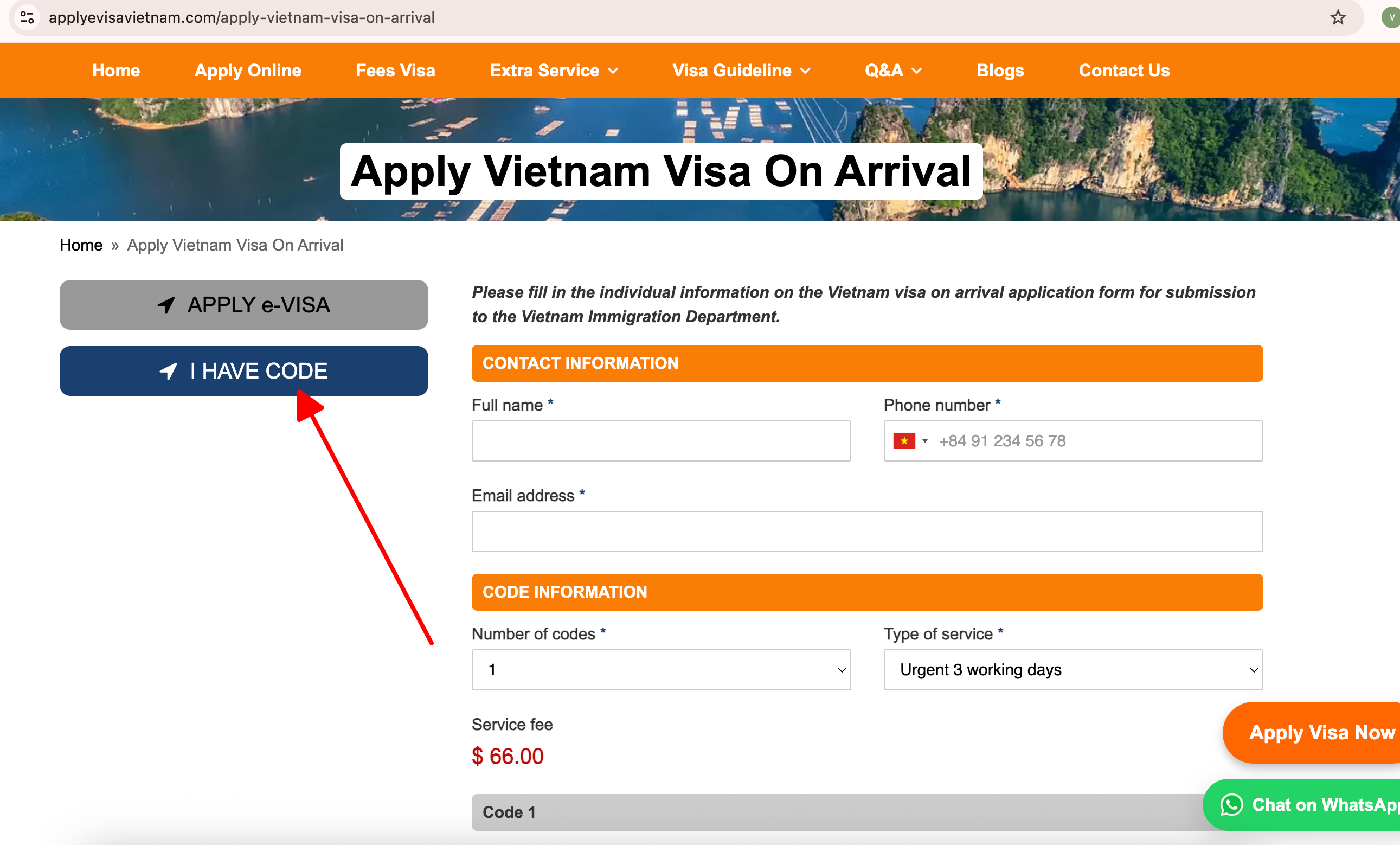Open the Contact Us page
Viewport: 1400px width, 845px height.
(x=1124, y=71)
